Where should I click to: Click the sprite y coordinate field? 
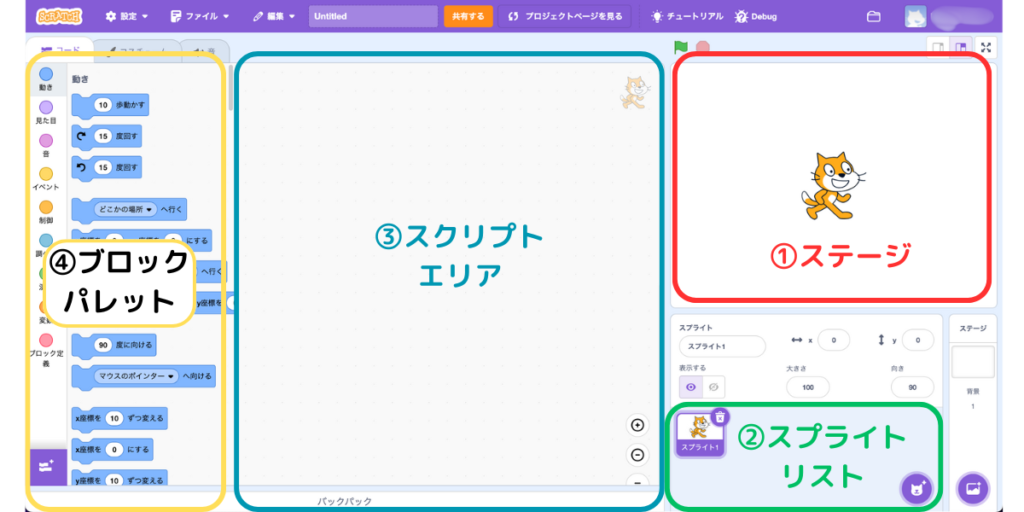916,340
